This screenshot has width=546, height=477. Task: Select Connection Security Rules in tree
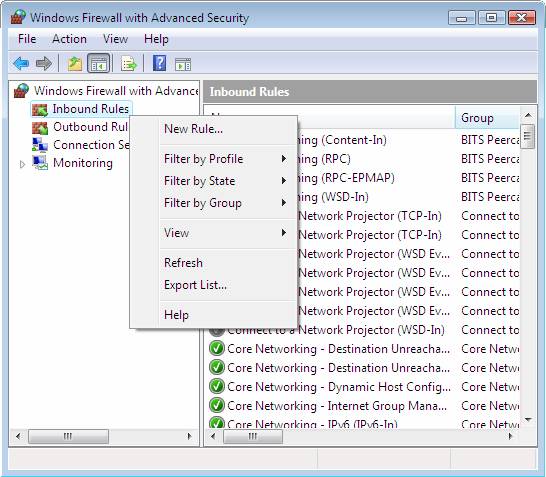91,145
